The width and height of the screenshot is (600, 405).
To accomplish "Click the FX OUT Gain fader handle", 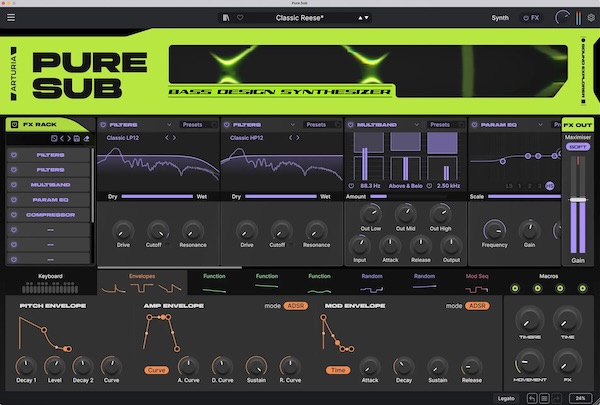I will tap(578, 200).
